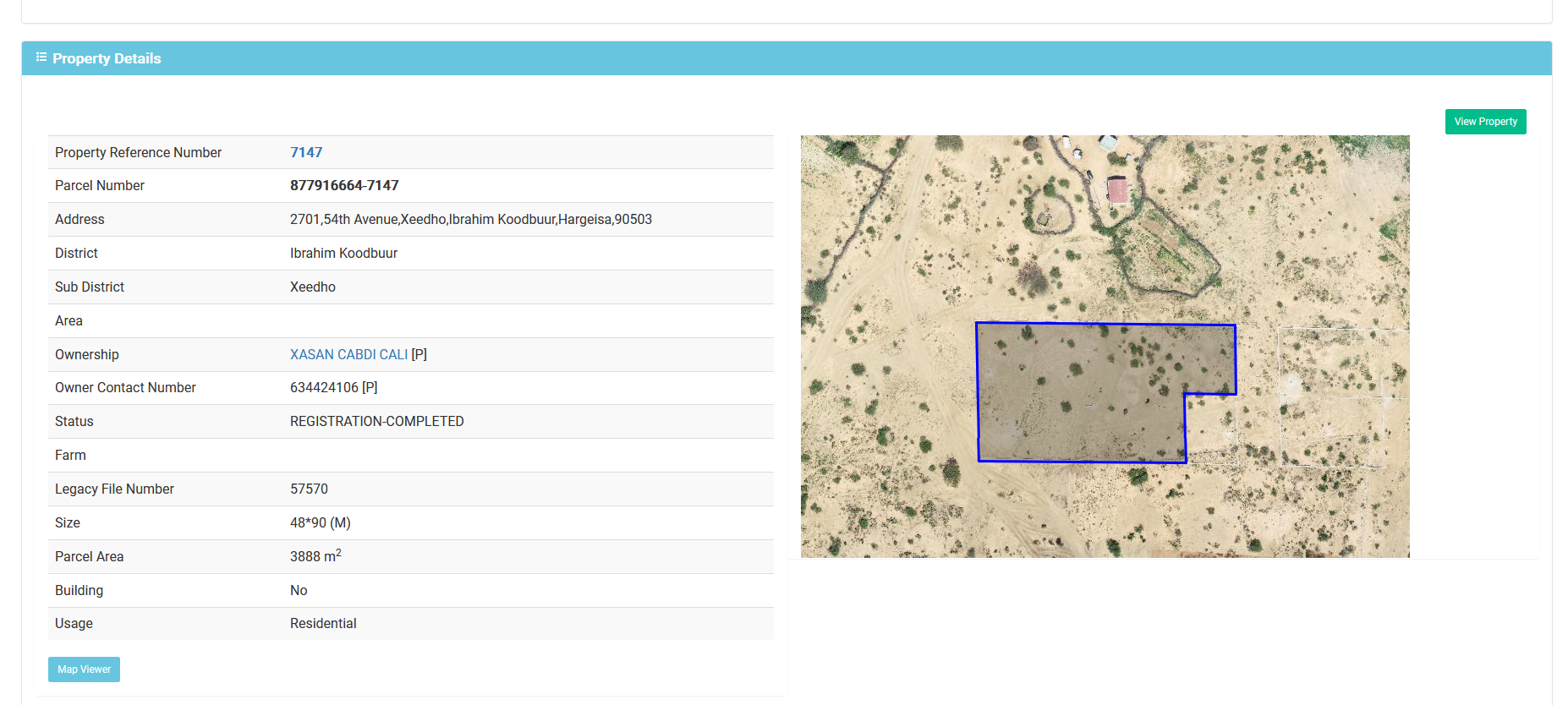1568x705 pixels.
Task: Launch the Map Viewer button
Action: [84, 669]
